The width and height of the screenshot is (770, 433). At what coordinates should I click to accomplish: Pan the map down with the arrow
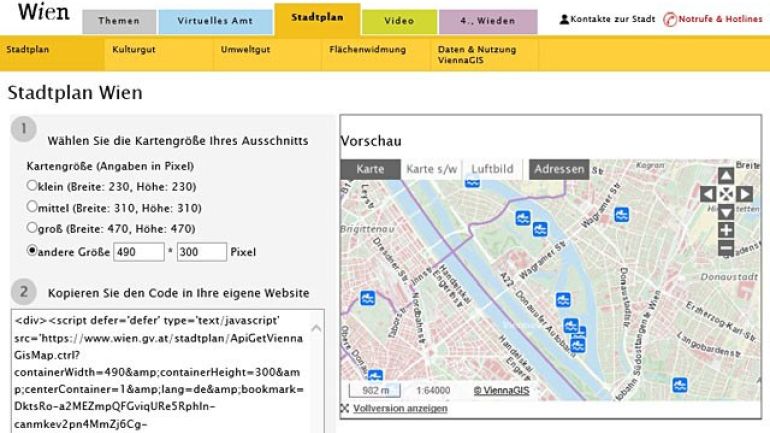pyautogui.click(x=726, y=212)
